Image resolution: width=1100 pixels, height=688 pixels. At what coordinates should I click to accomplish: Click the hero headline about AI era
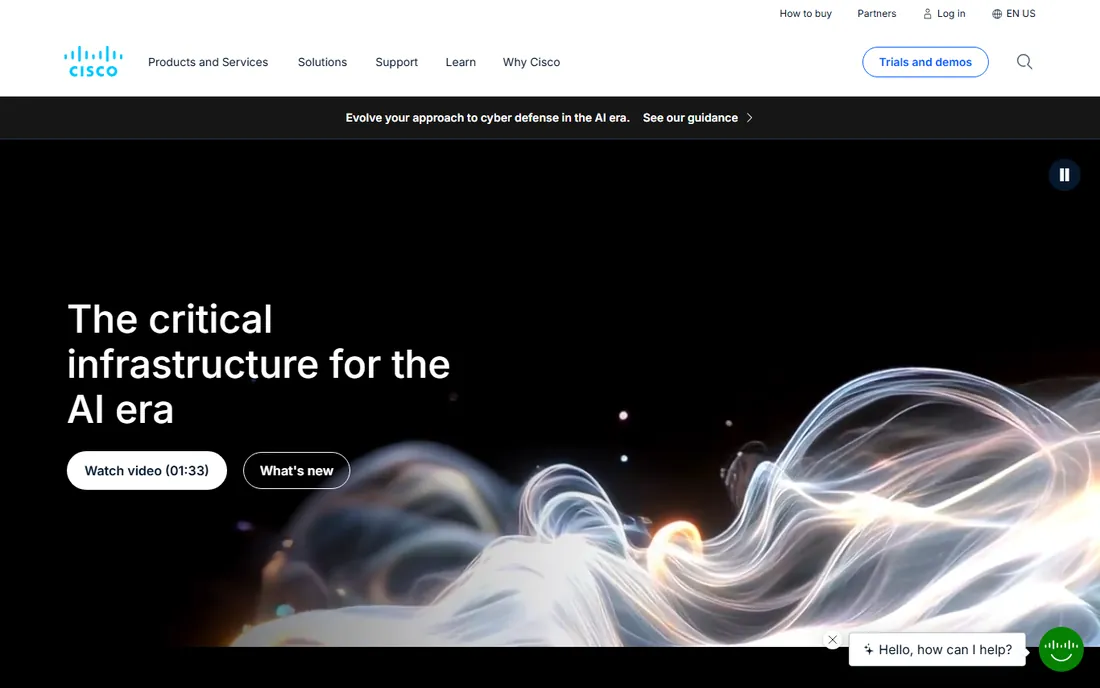coord(258,364)
